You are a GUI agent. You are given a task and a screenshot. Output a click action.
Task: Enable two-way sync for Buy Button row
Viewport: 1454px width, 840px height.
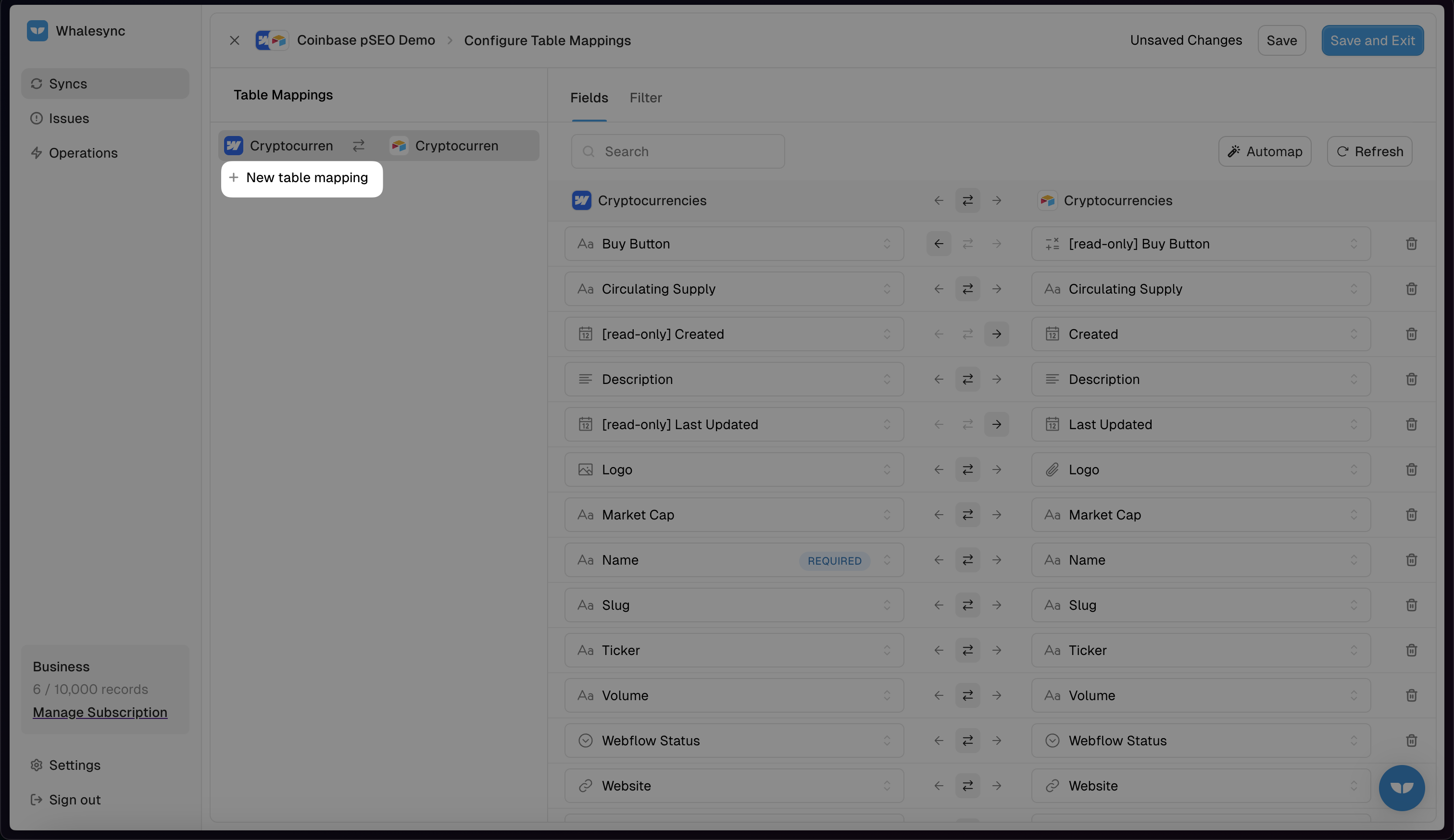967,244
